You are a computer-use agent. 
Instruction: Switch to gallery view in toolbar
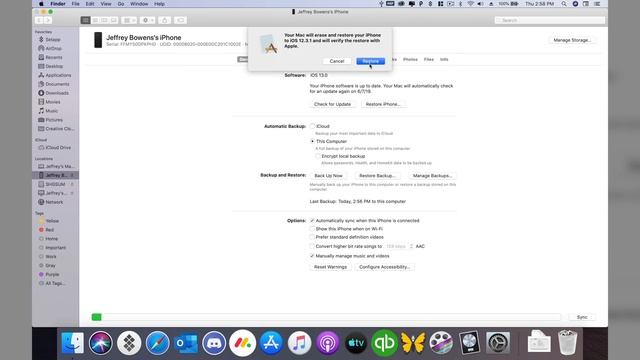114,20
